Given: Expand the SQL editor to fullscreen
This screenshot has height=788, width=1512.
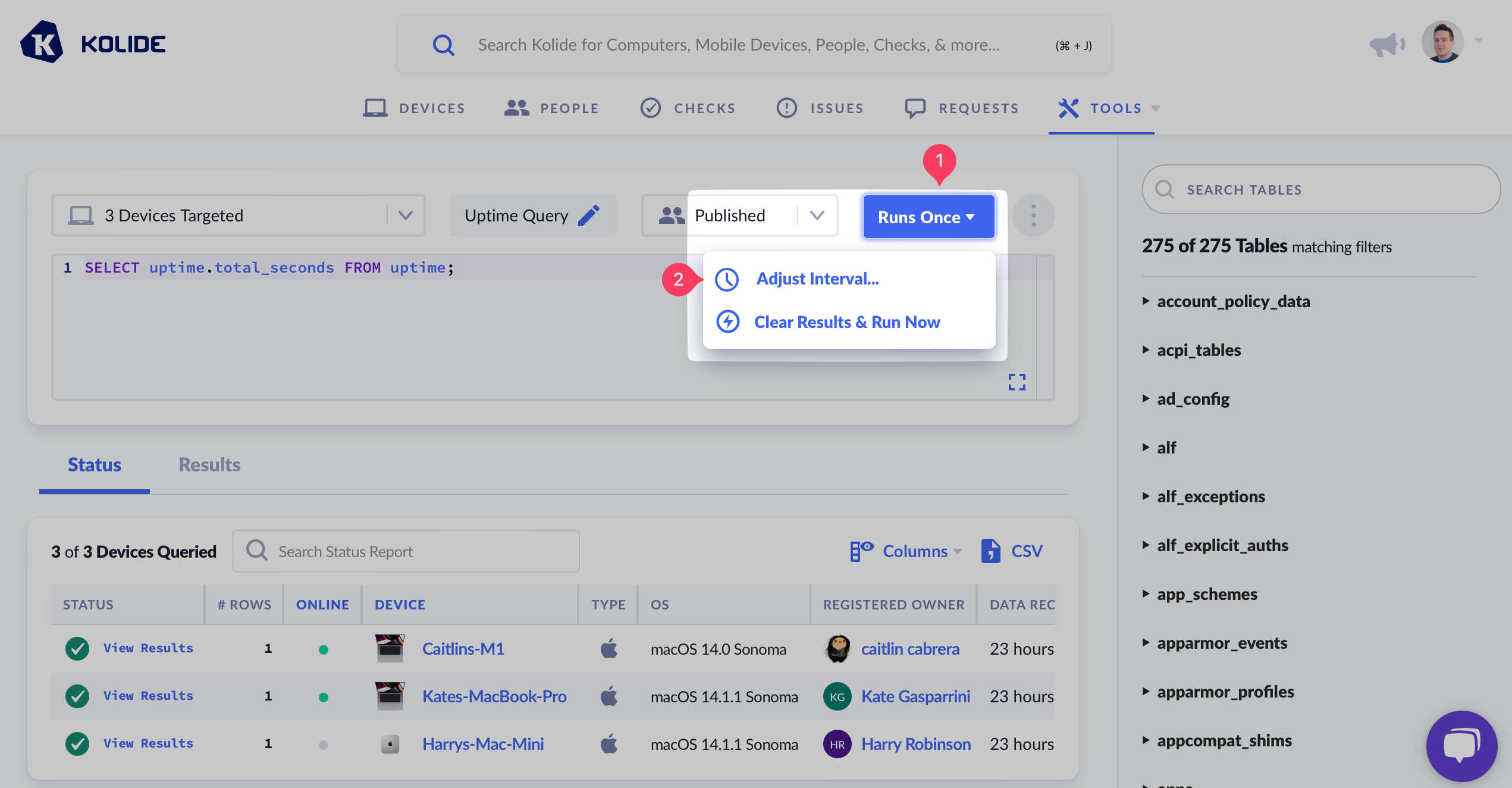Looking at the screenshot, I should tap(1017, 382).
